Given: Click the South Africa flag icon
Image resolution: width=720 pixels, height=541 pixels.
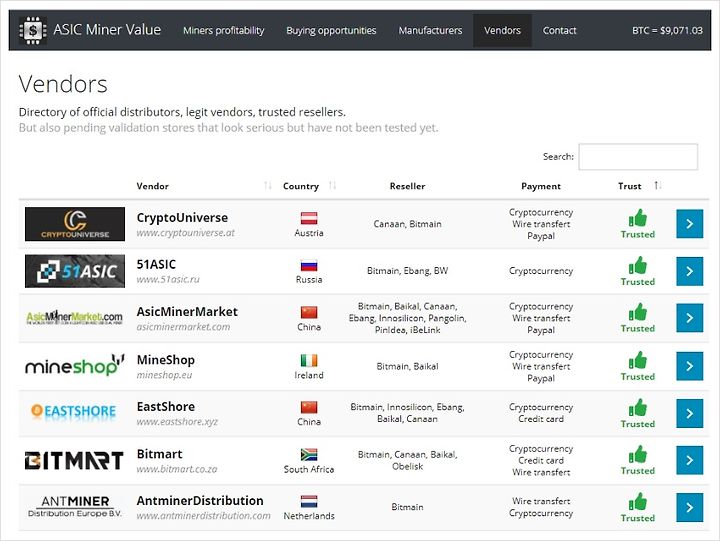Looking at the screenshot, I should 309,455.
